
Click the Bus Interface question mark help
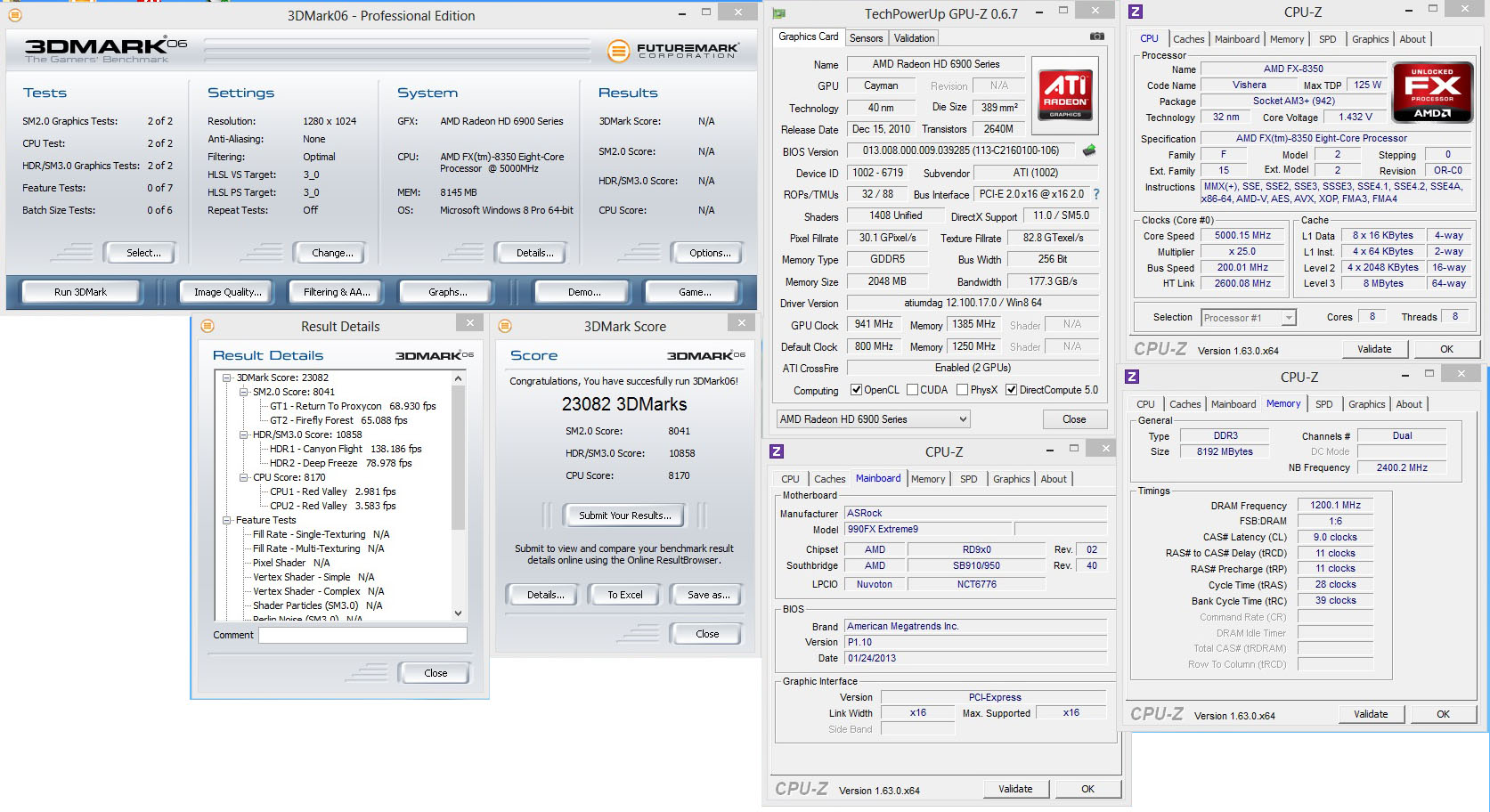[x=1096, y=194]
